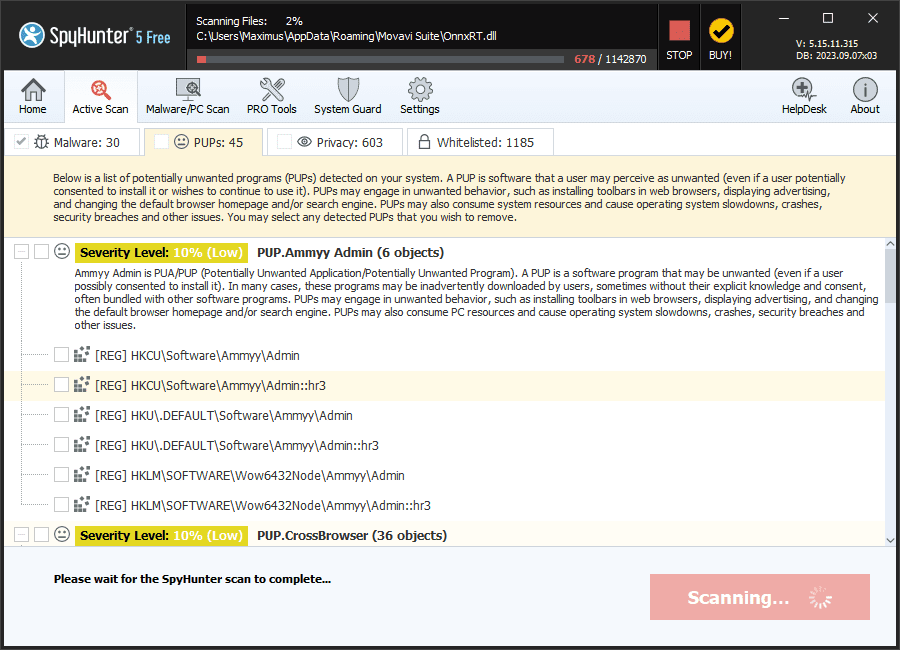This screenshot has height=650, width=900.
Task: Check the HKCU\Software\Ammyy\Admin entry
Action: [x=61, y=354]
